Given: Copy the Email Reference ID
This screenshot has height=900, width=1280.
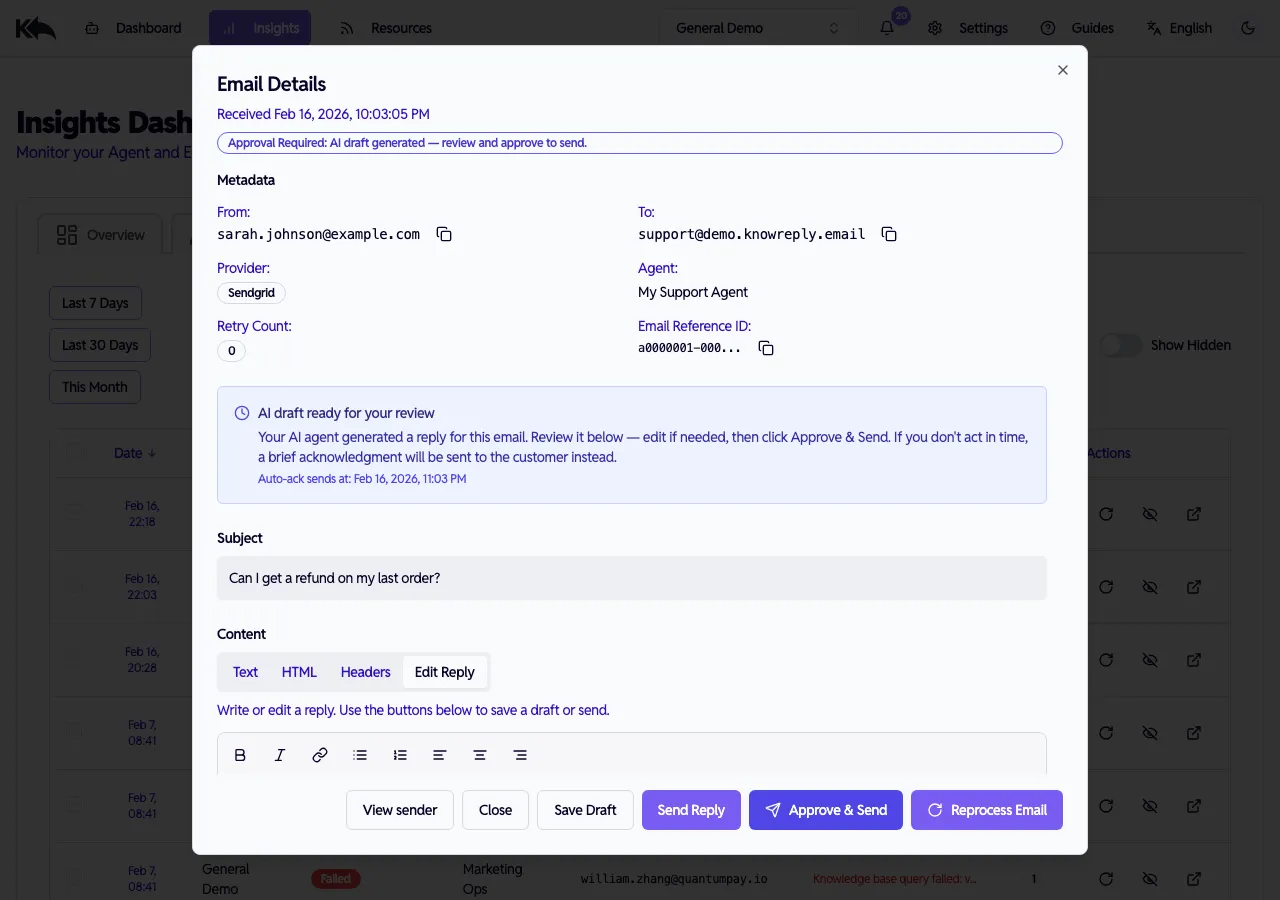Looking at the screenshot, I should 766,348.
